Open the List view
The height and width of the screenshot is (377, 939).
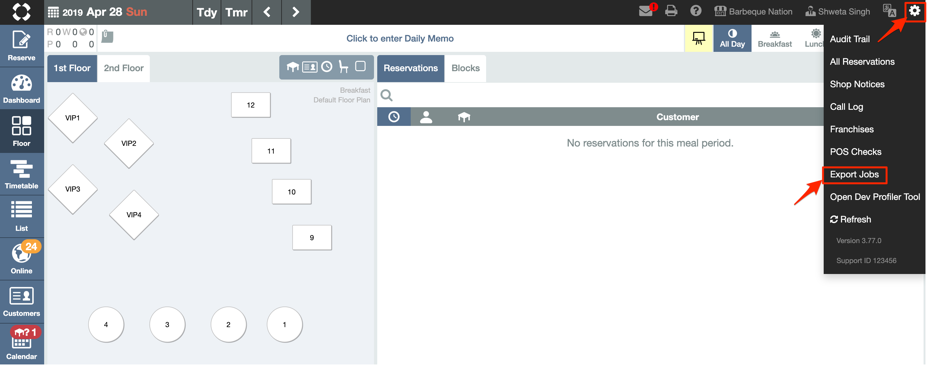coord(22,216)
